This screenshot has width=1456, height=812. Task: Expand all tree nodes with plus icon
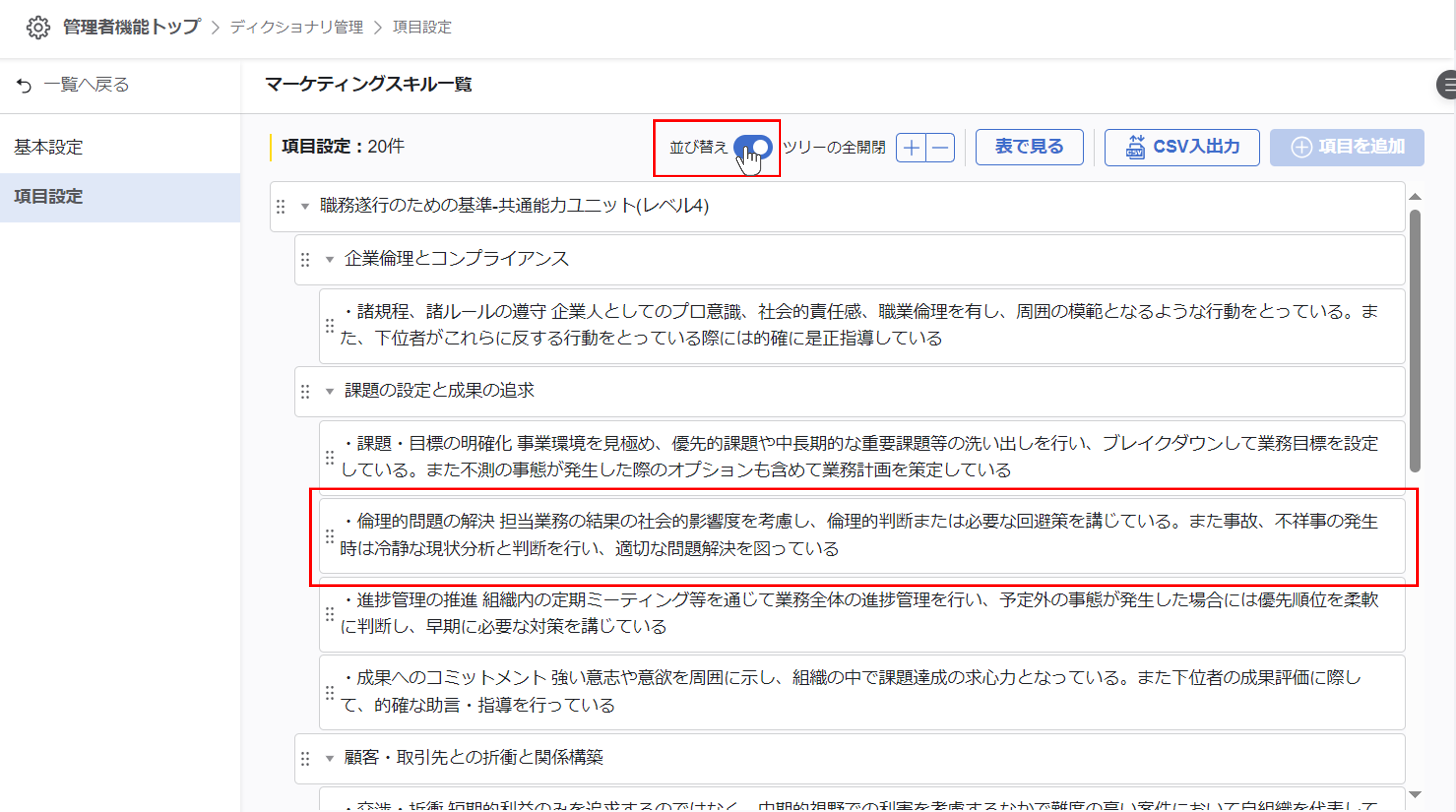(911, 148)
